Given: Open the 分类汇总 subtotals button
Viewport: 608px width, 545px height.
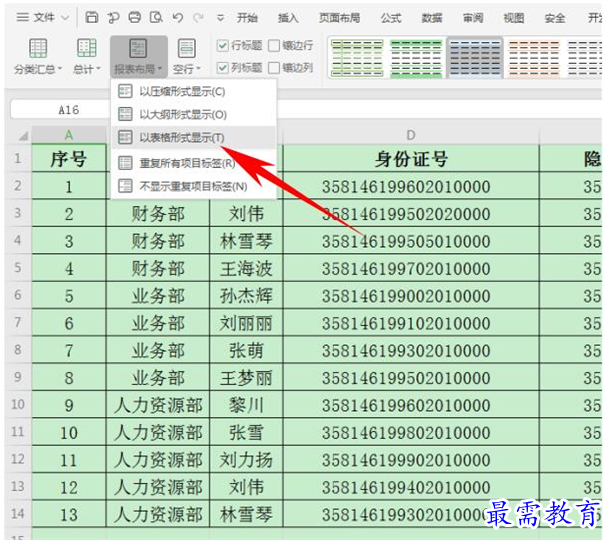Looking at the screenshot, I should pos(38,57).
